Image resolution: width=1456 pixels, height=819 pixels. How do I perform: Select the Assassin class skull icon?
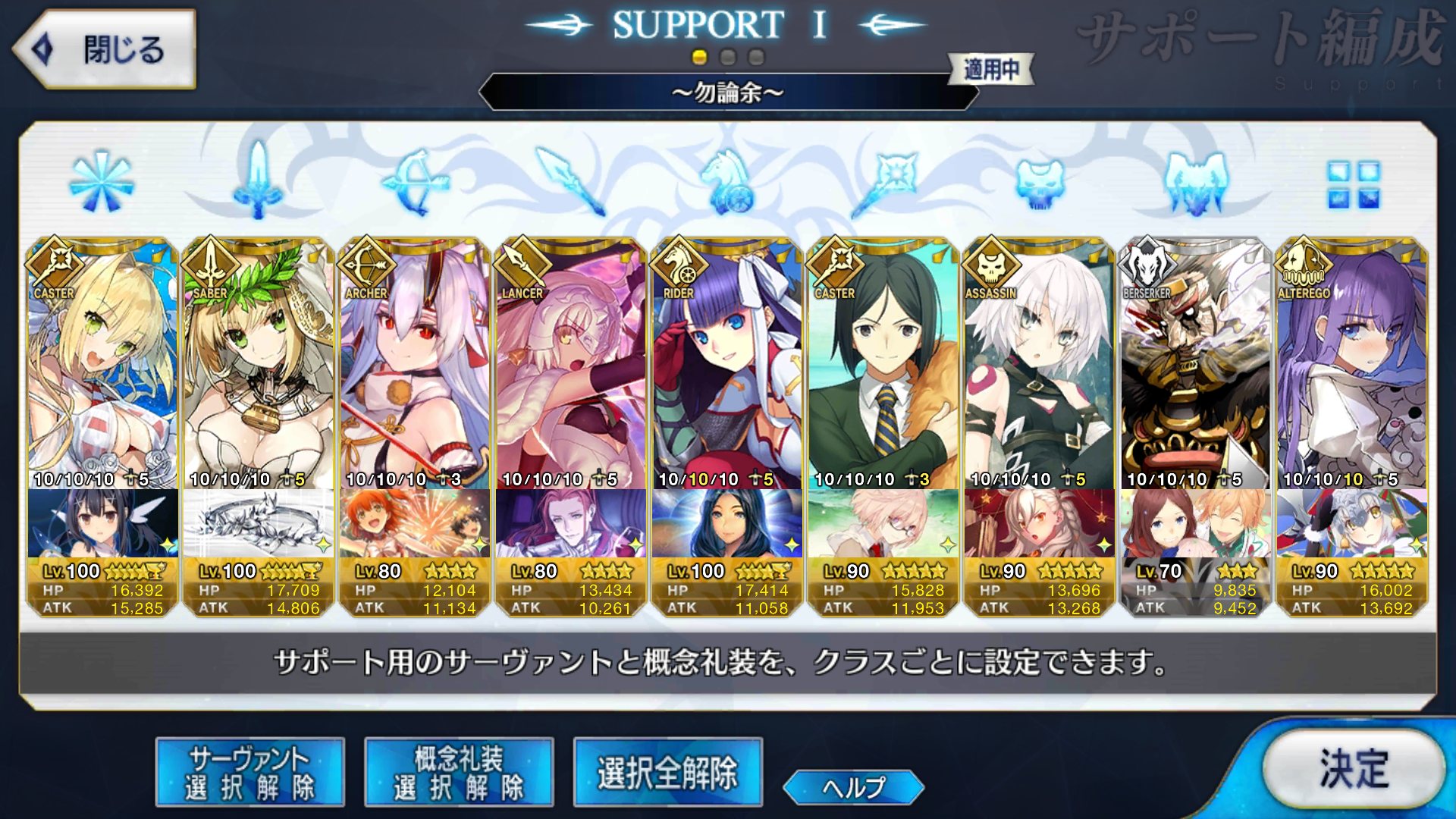pyautogui.click(x=1040, y=184)
